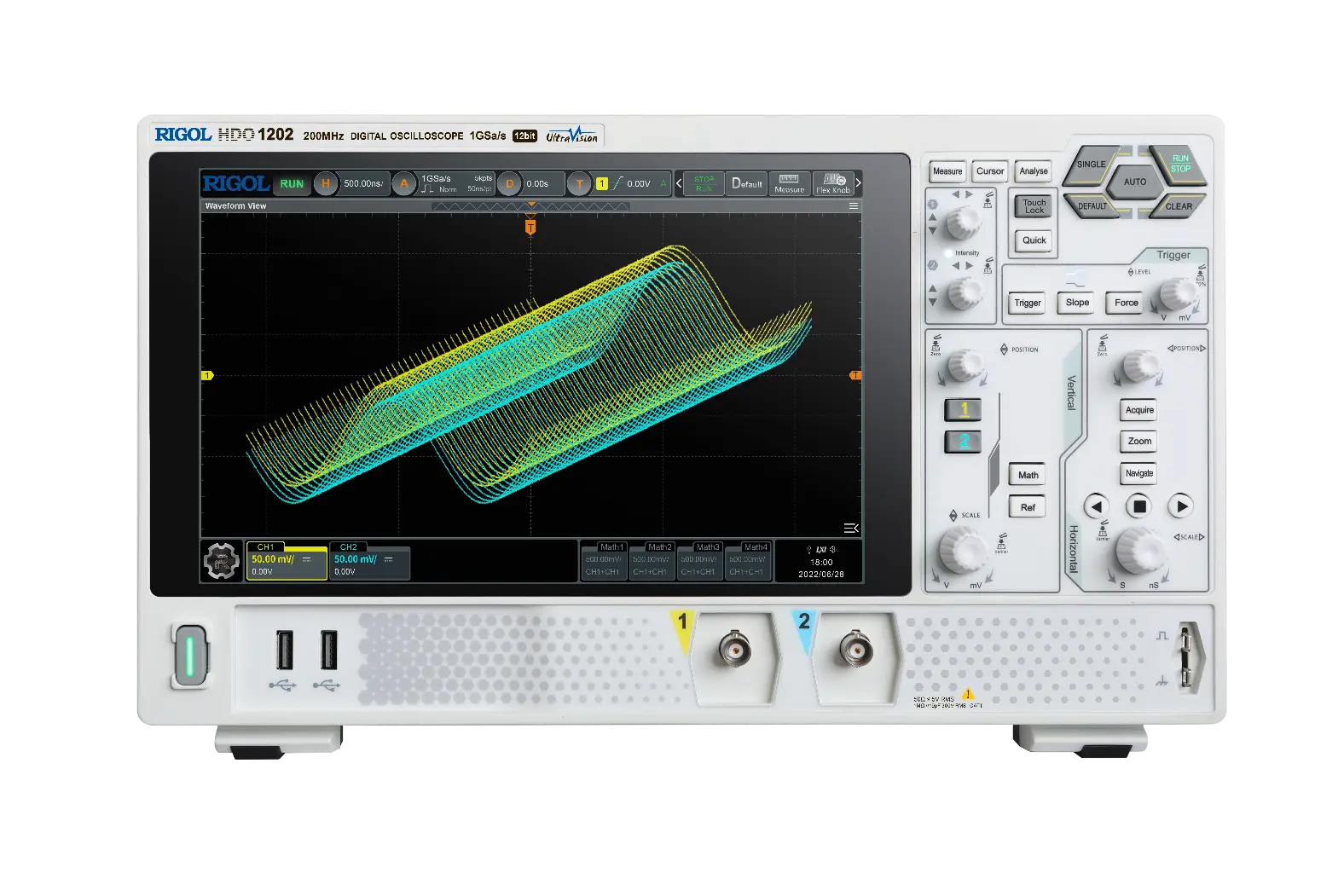The height and width of the screenshot is (896, 1344).
Task: Click the navigate play-backward round button
Action: tap(1097, 506)
